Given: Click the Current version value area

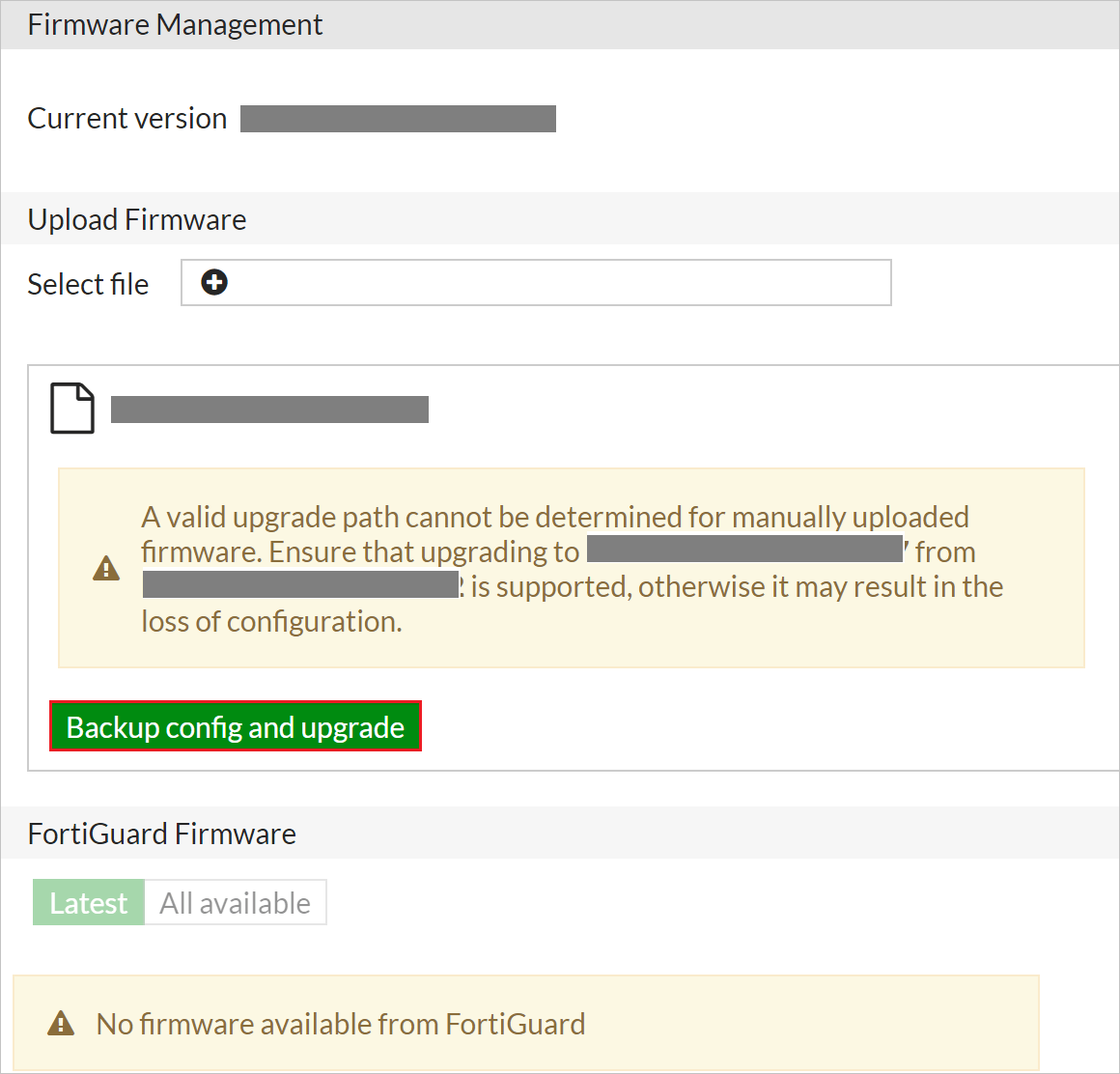Looking at the screenshot, I should tap(399, 118).
